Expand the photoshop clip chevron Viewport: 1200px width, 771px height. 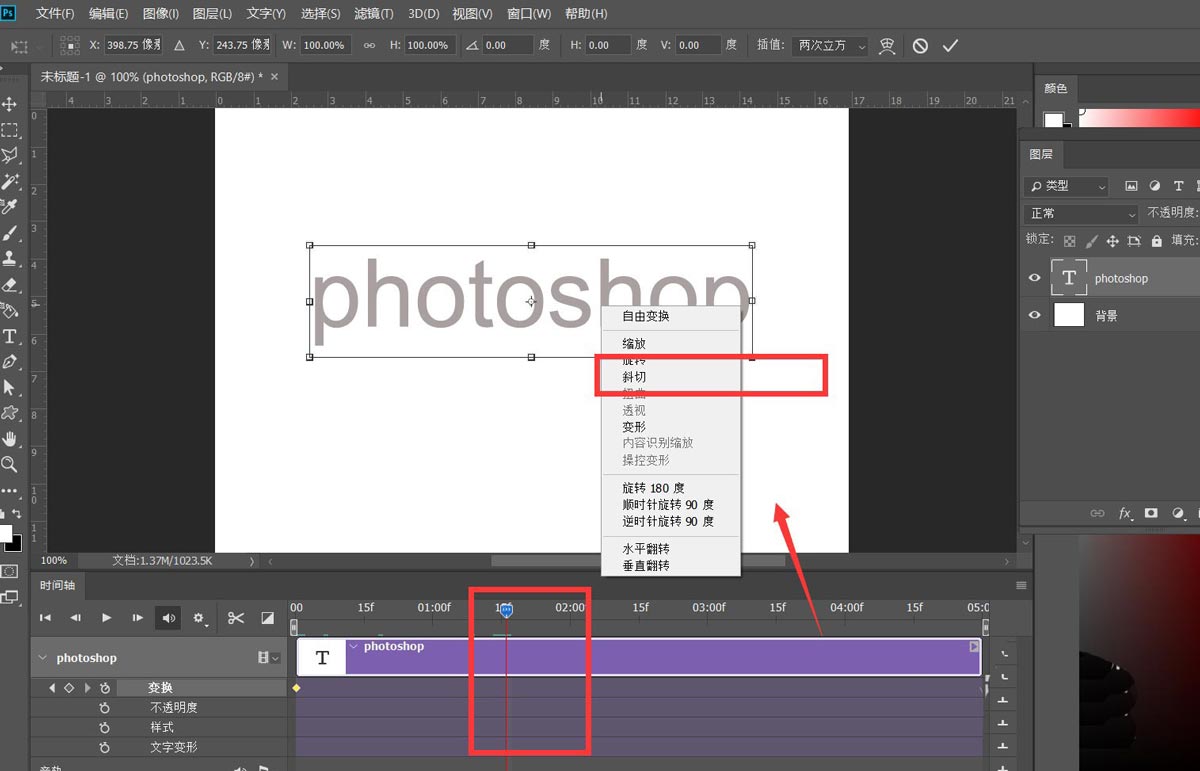(353, 646)
